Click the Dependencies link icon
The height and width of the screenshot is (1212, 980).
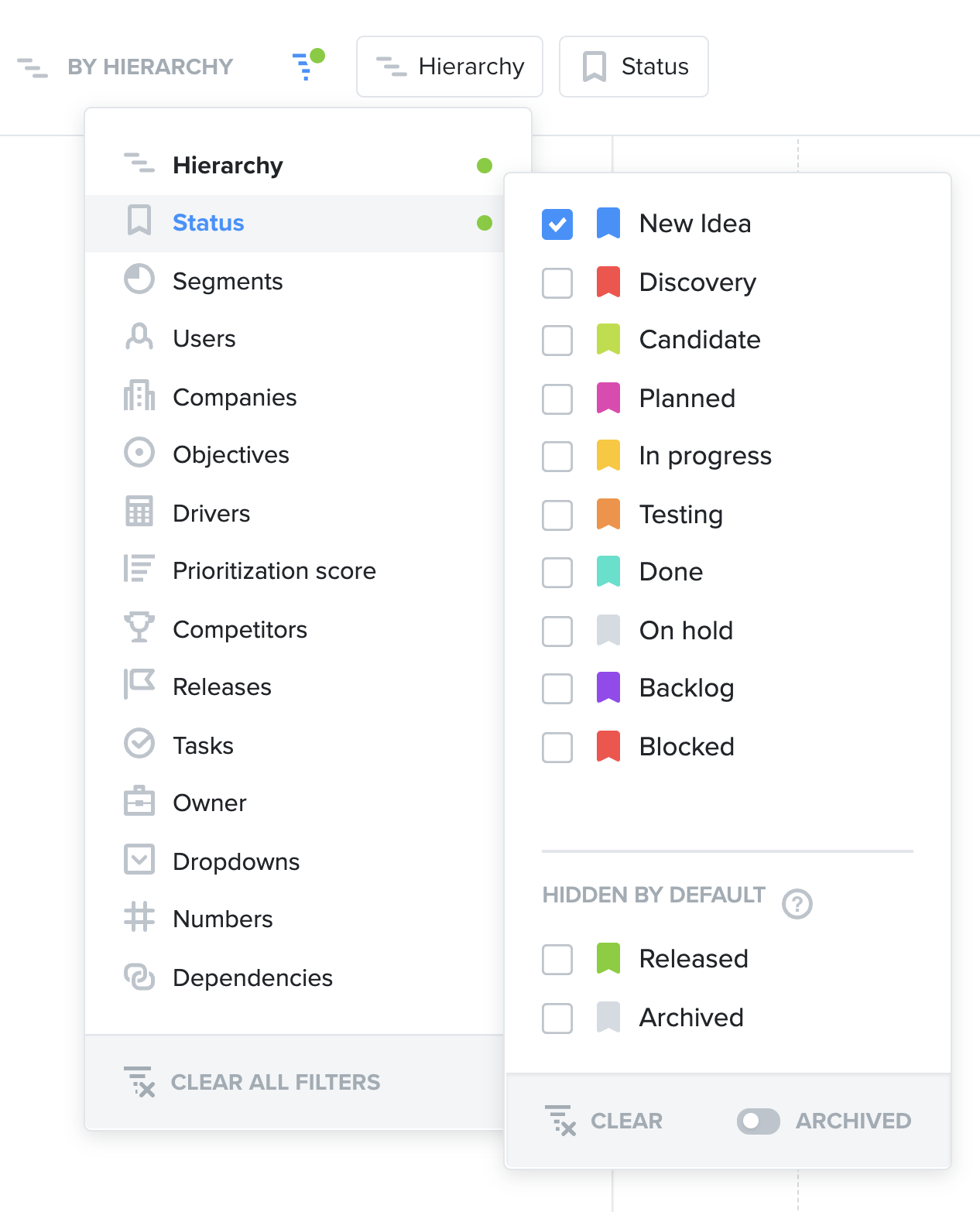139,977
